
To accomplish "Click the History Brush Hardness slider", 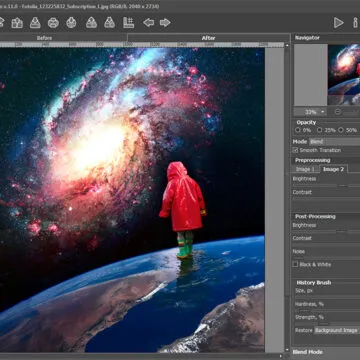I will coord(326,310).
